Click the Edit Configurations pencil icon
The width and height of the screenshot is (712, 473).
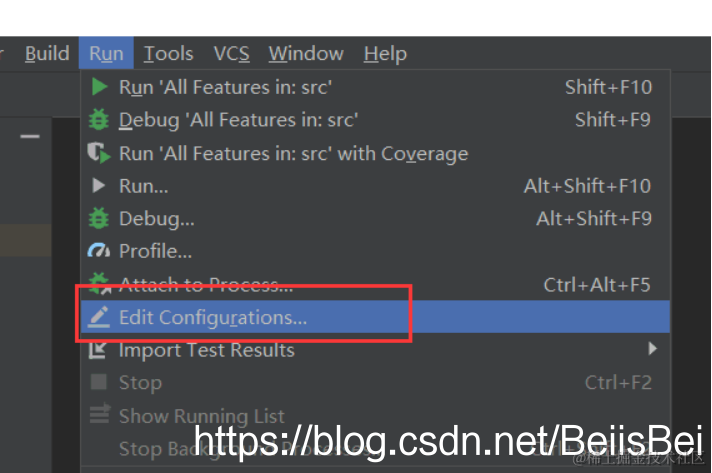(99, 317)
